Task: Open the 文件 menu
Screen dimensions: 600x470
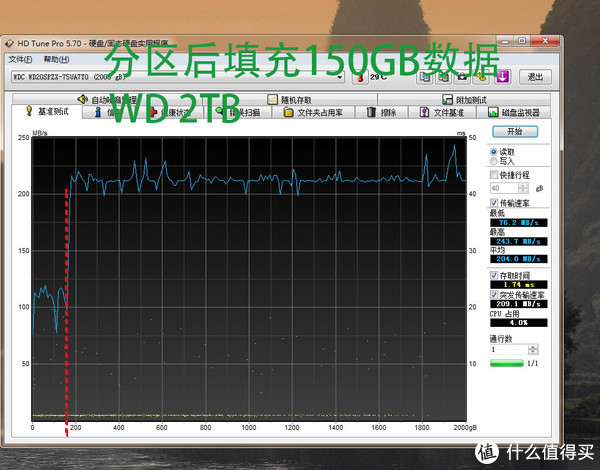Action: pyautogui.click(x=20, y=59)
